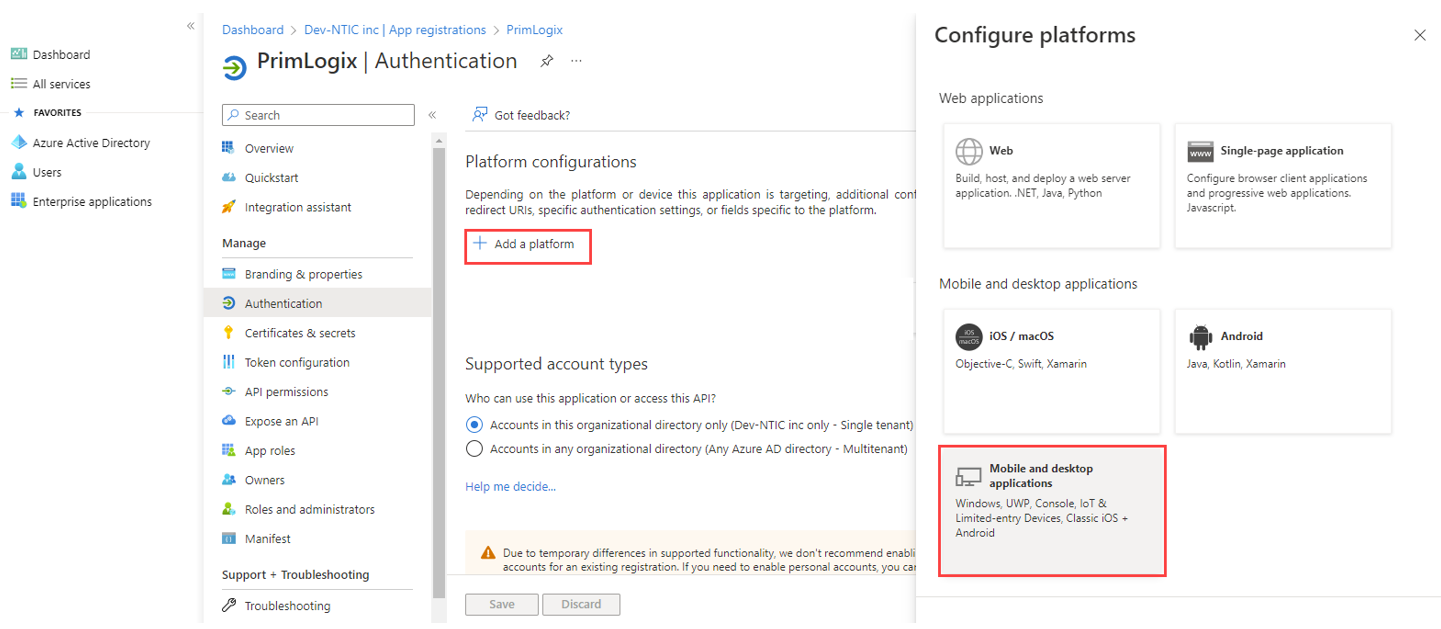Select single tenant organizational directory radio
Image resolution: width=1441 pixels, height=629 pixels.
(474, 425)
